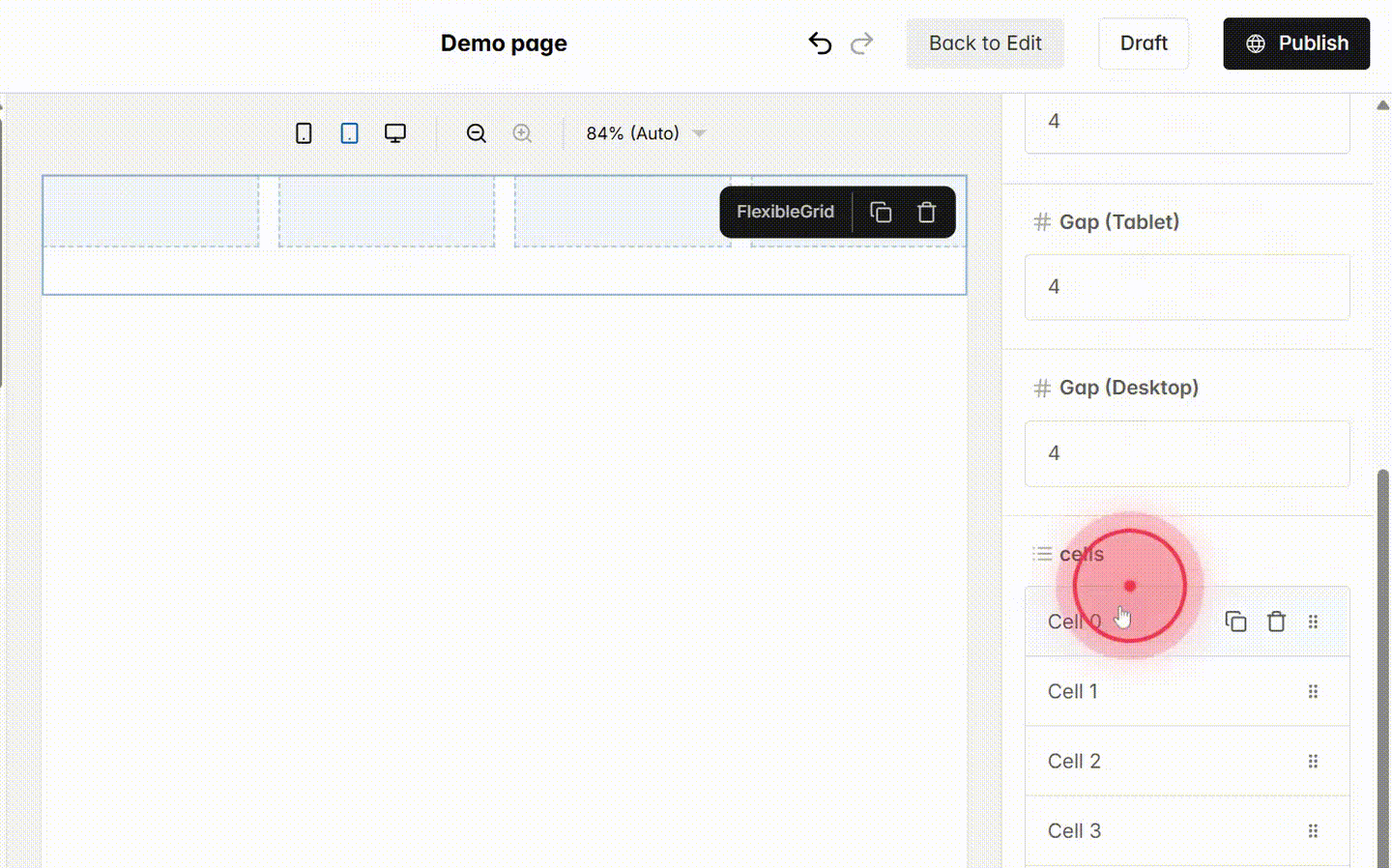Duplicate the FlexibleGrid block
The height and width of the screenshot is (868, 1392).
(x=880, y=212)
